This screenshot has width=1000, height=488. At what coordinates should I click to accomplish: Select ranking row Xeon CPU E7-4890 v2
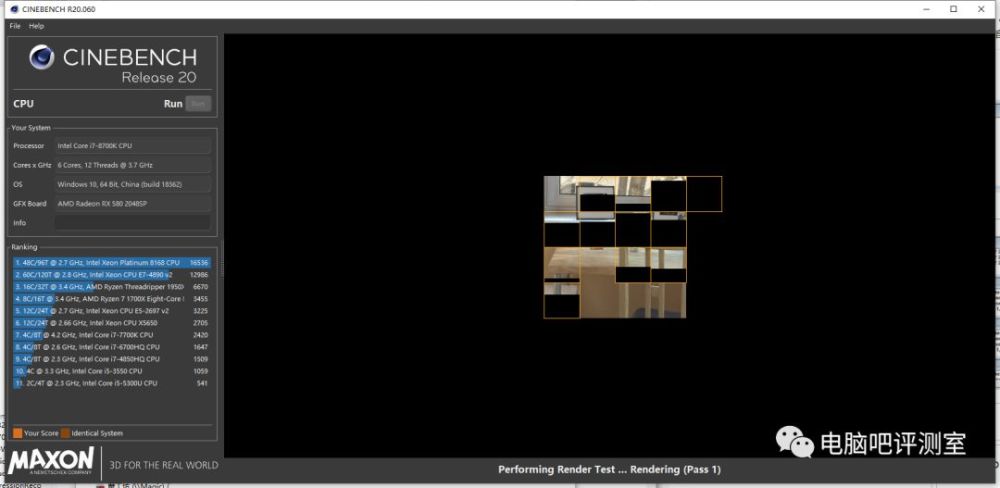coord(112,274)
